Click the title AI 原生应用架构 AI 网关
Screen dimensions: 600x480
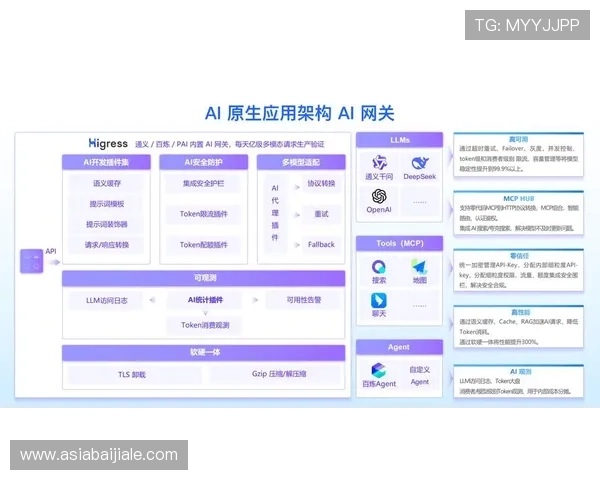pyautogui.click(x=300, y=113)
